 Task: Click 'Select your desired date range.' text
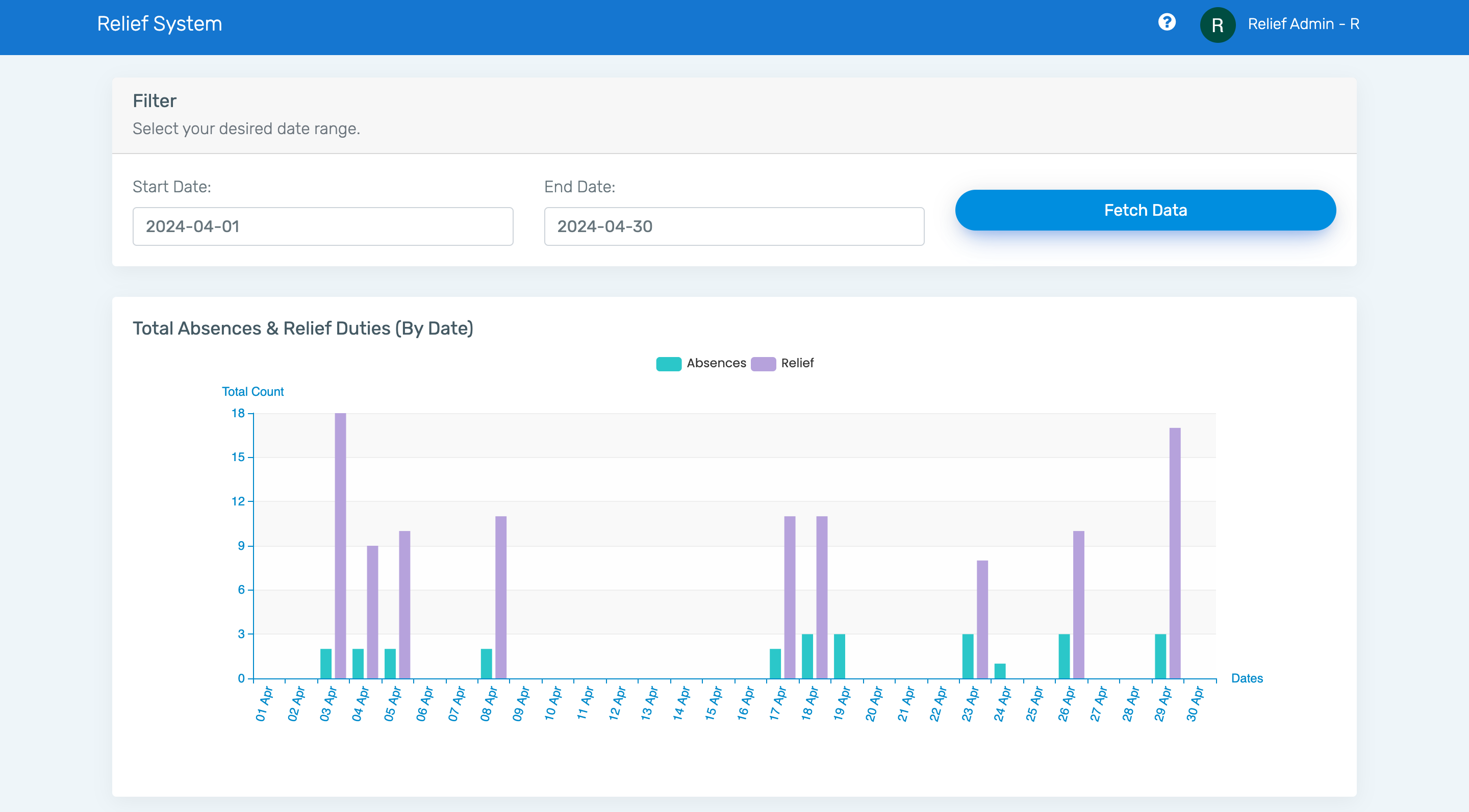pos(246,129)
